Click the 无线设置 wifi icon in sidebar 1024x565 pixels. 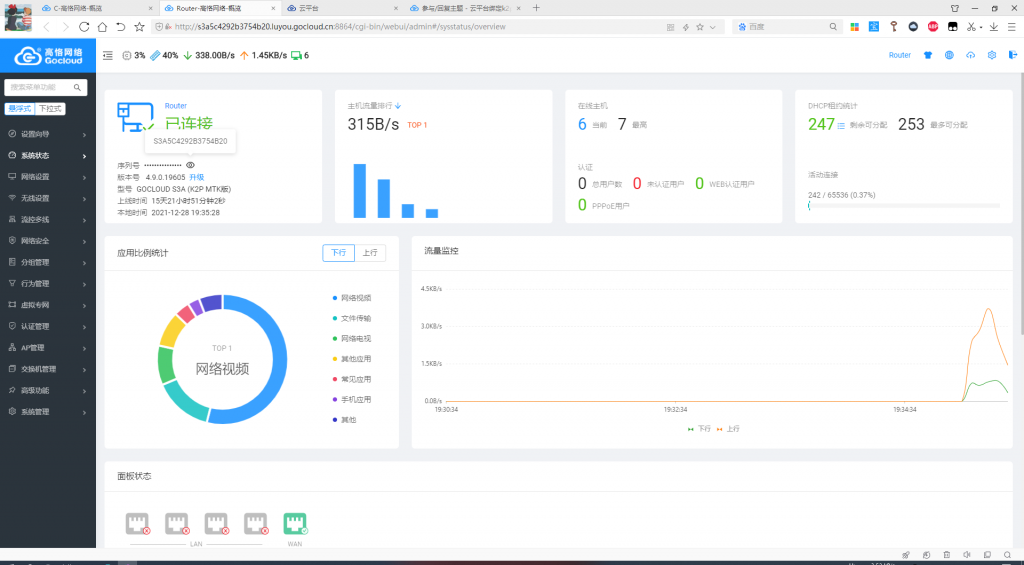(x=12, y=198)
